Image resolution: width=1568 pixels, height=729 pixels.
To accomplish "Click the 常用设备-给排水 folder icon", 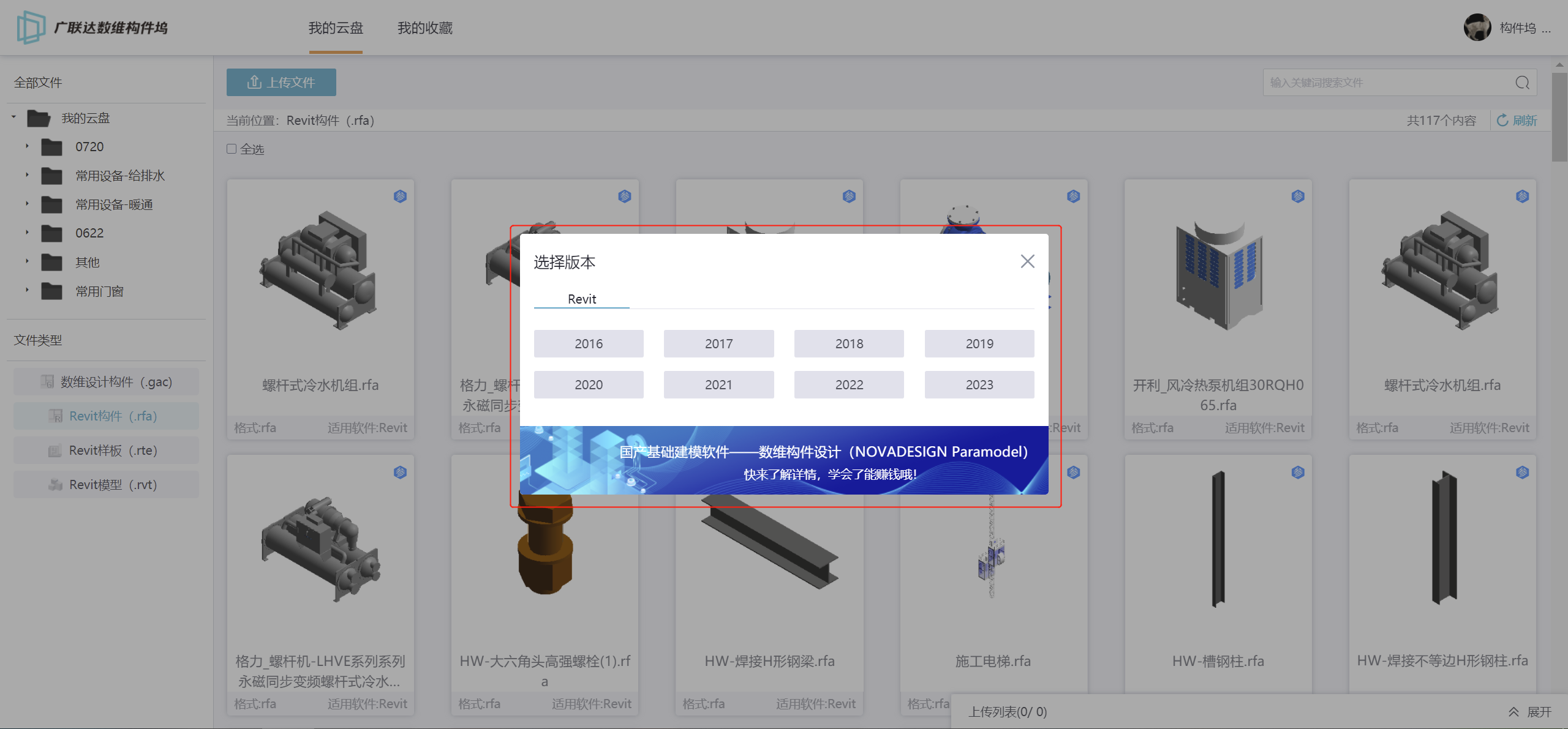I will (x=52, y=176).
